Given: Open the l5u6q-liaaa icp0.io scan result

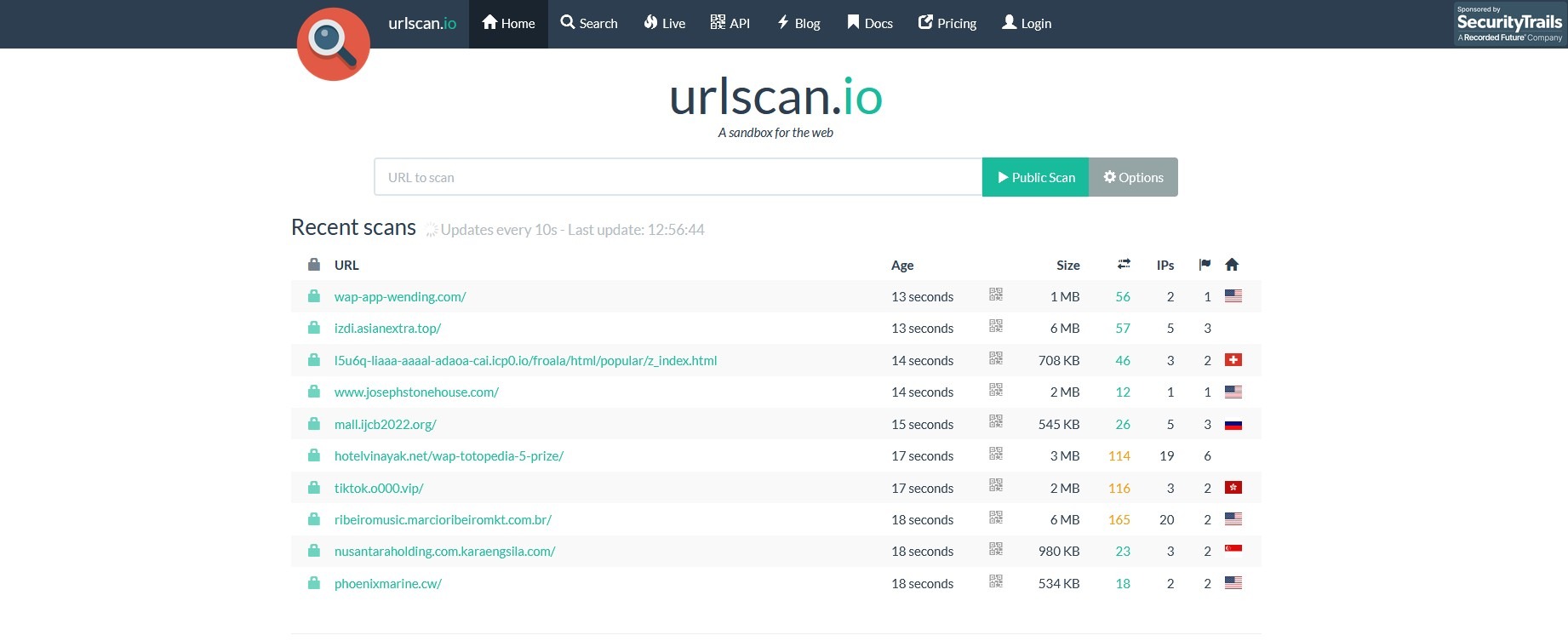Looking at the screenshot, I should (525, 360).
